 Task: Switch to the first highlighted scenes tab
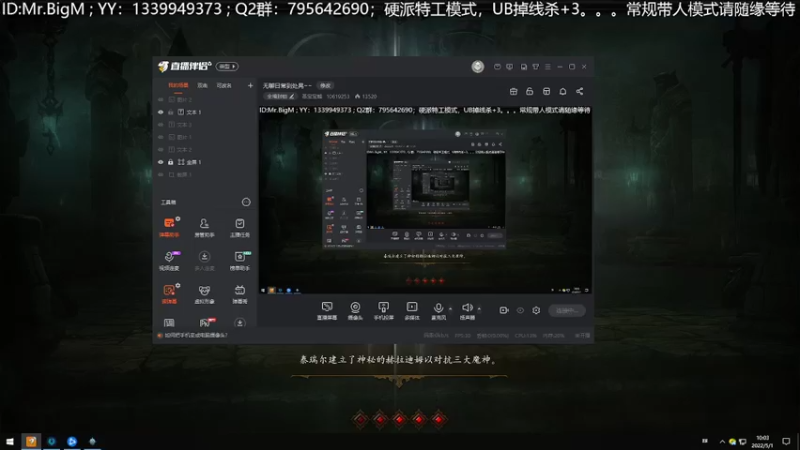coord(178,86)
